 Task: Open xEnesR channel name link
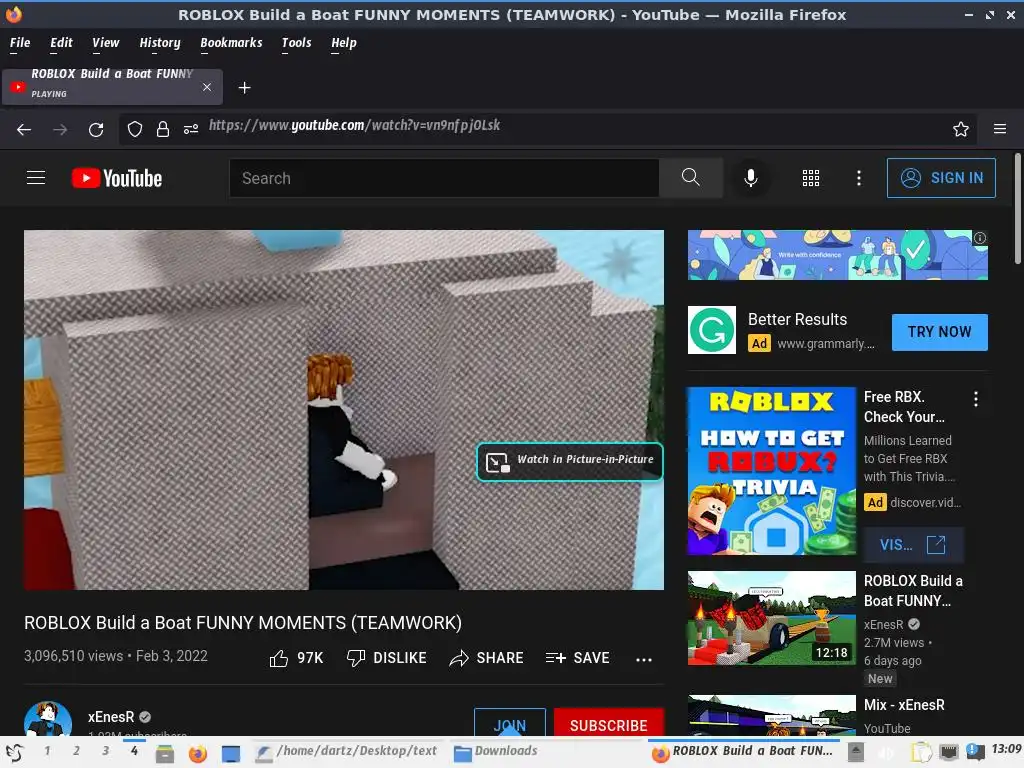pos(111,717)
